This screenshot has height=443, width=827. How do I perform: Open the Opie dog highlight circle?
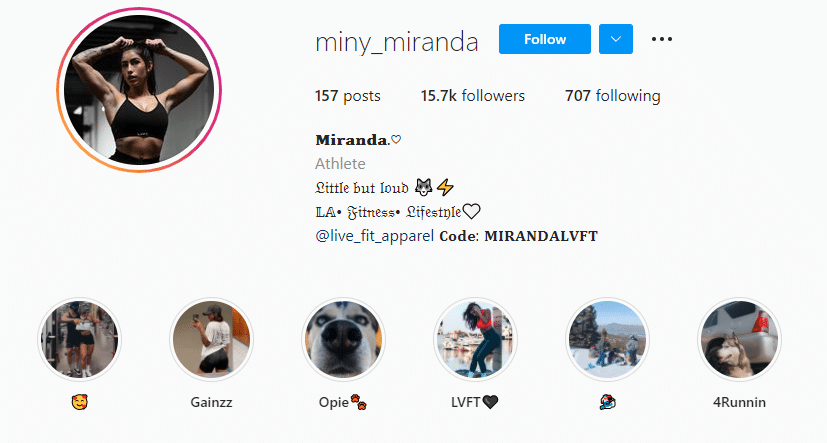343,339
